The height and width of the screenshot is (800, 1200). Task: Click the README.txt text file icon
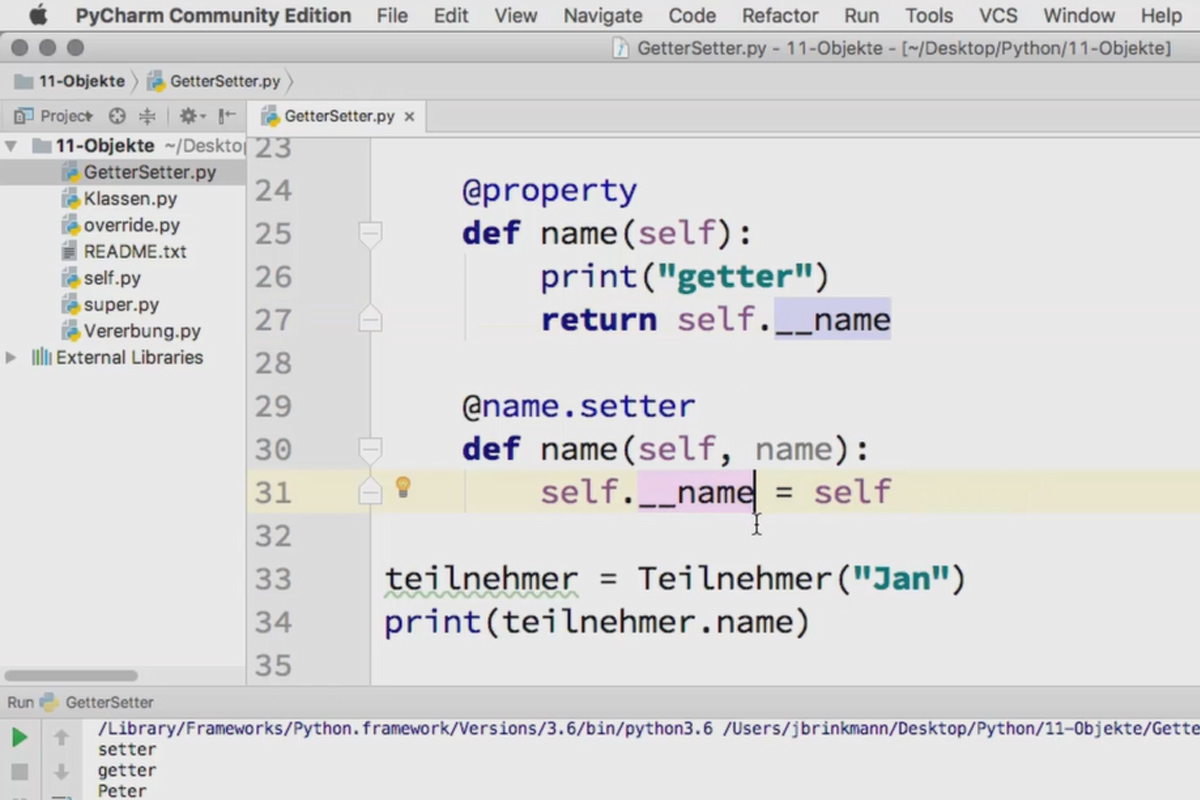click(71, 252)
